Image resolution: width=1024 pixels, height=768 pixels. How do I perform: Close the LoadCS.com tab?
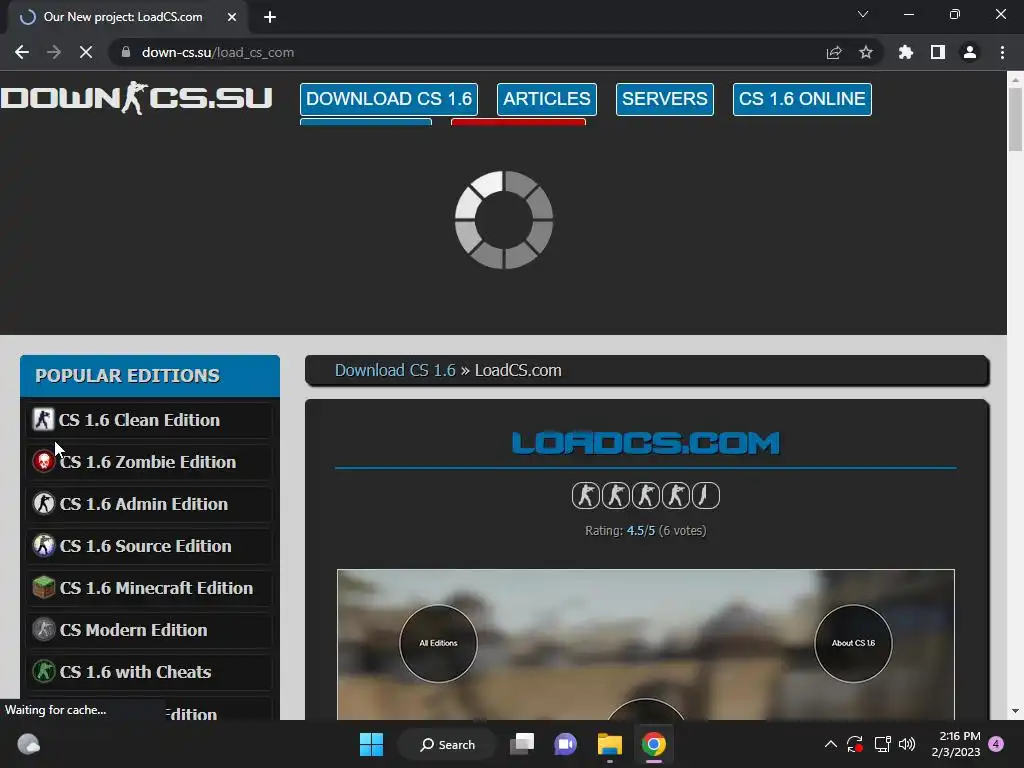[x=232, y=17]
